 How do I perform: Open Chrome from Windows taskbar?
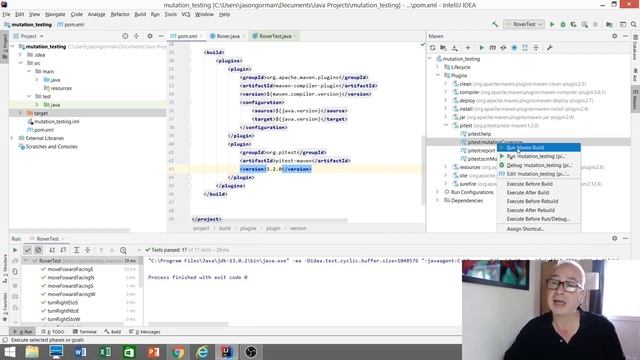(178, 352)
